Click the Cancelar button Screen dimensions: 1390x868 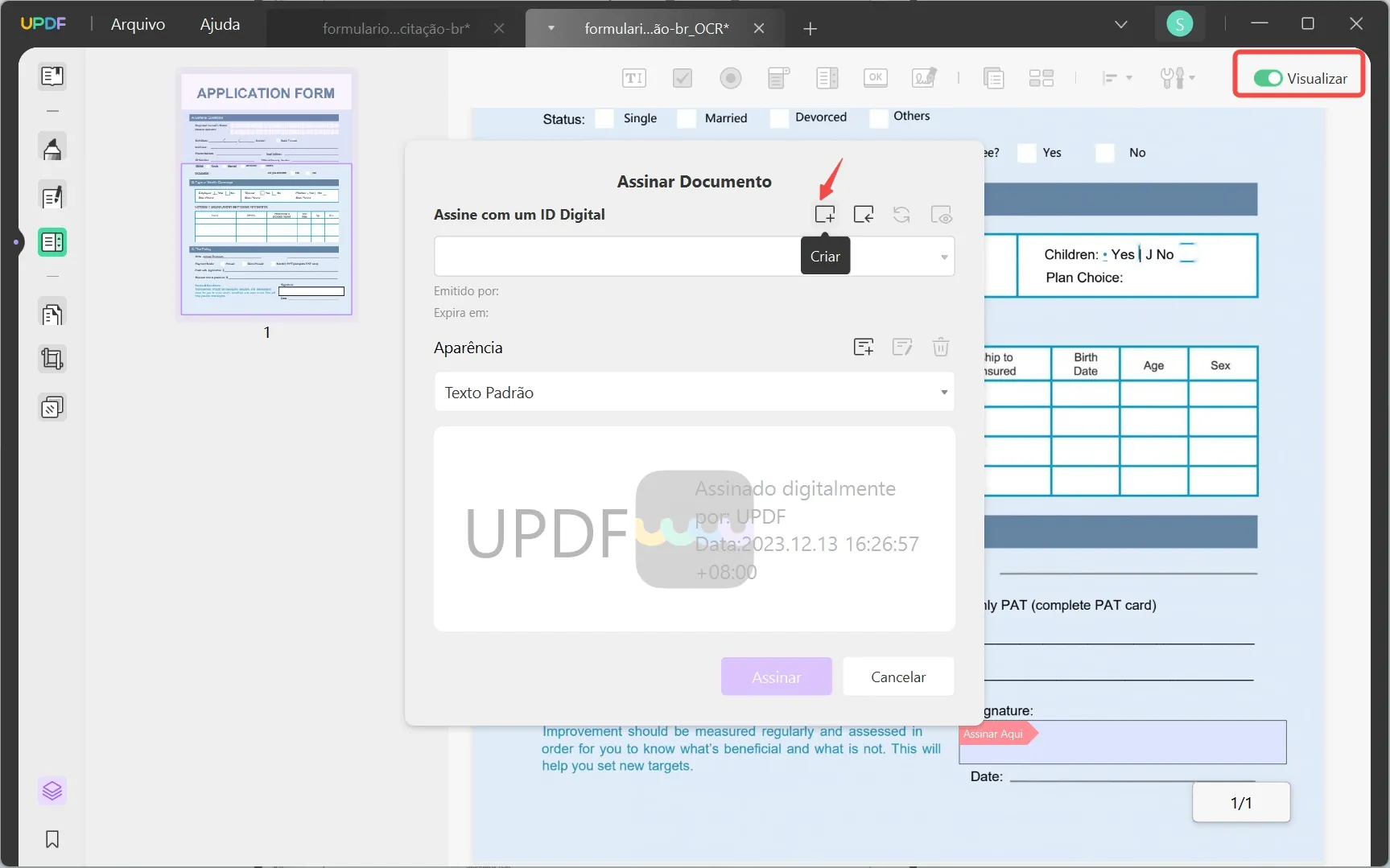click(x=898, y=677)
